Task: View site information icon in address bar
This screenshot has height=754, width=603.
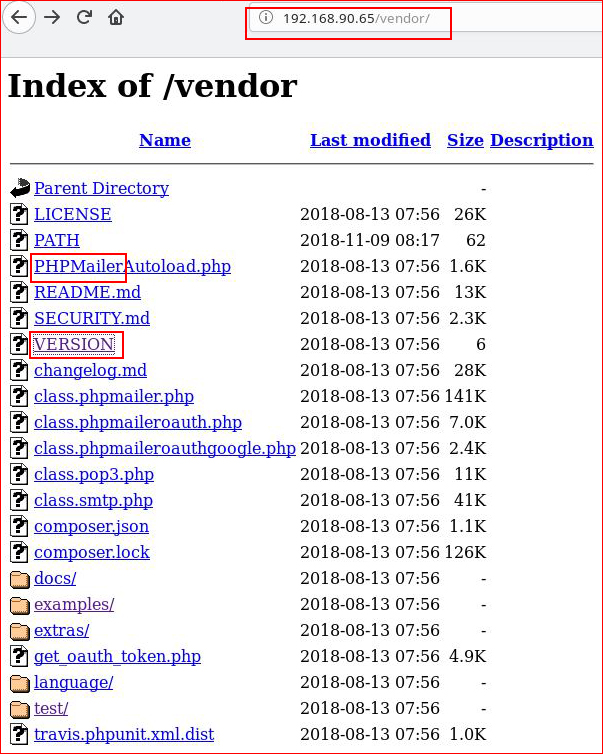Action: (x=265, y=18)
